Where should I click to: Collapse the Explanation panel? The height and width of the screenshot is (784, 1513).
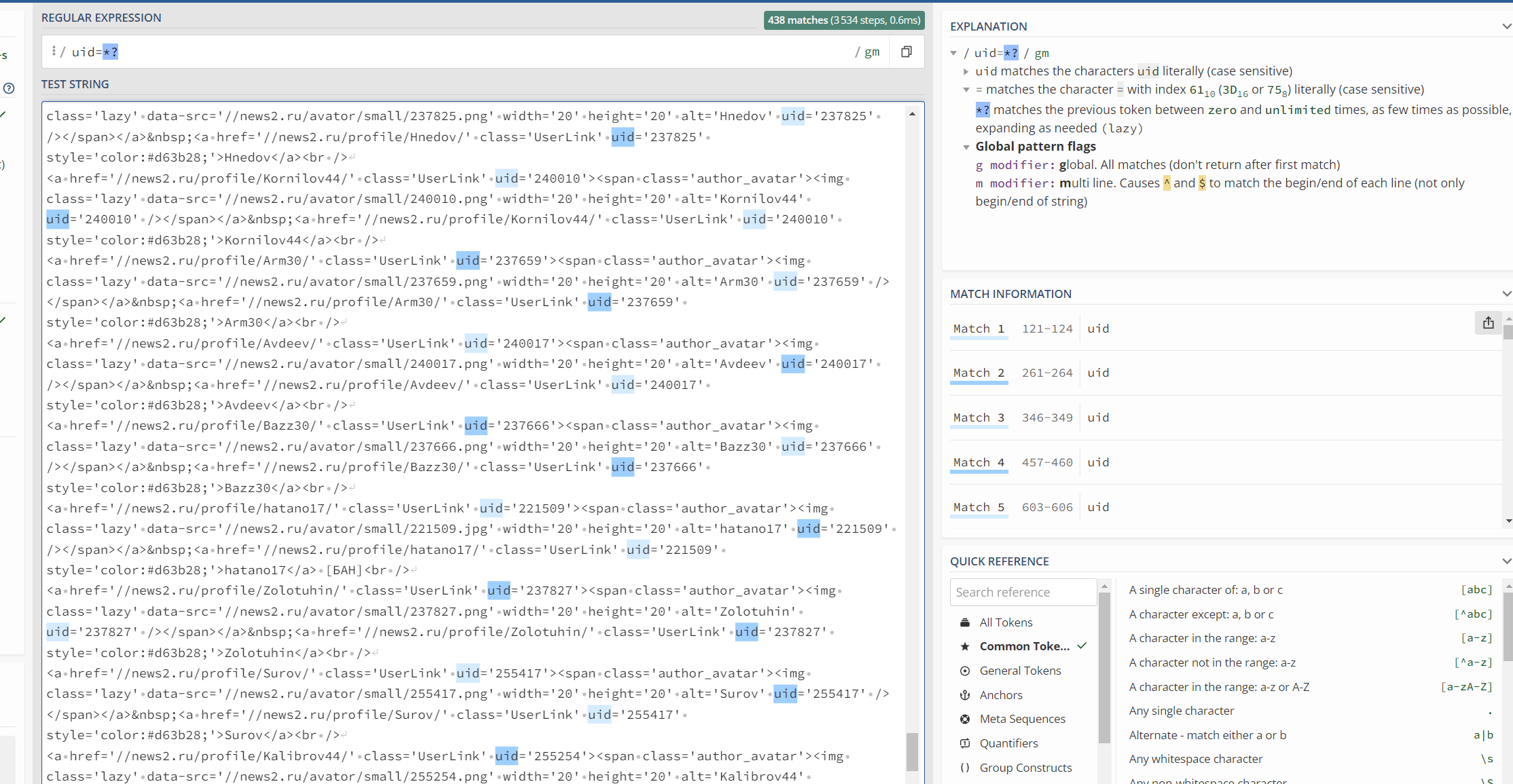[1506, 26]
